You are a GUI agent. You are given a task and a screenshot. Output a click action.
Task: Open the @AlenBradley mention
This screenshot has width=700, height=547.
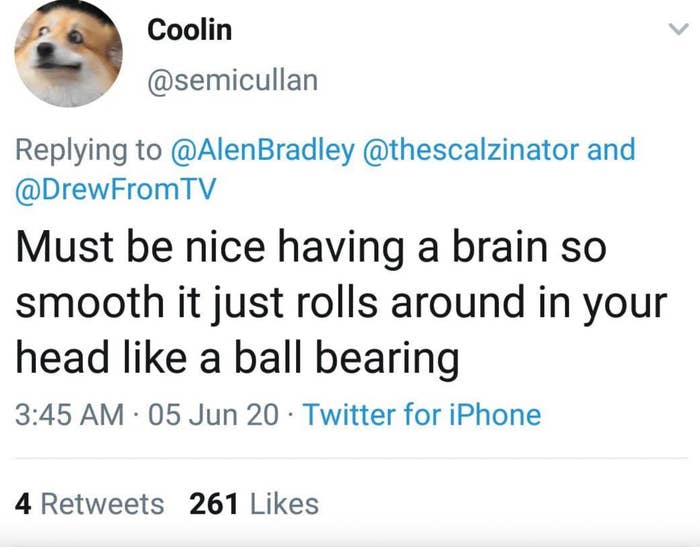(264, 150)
